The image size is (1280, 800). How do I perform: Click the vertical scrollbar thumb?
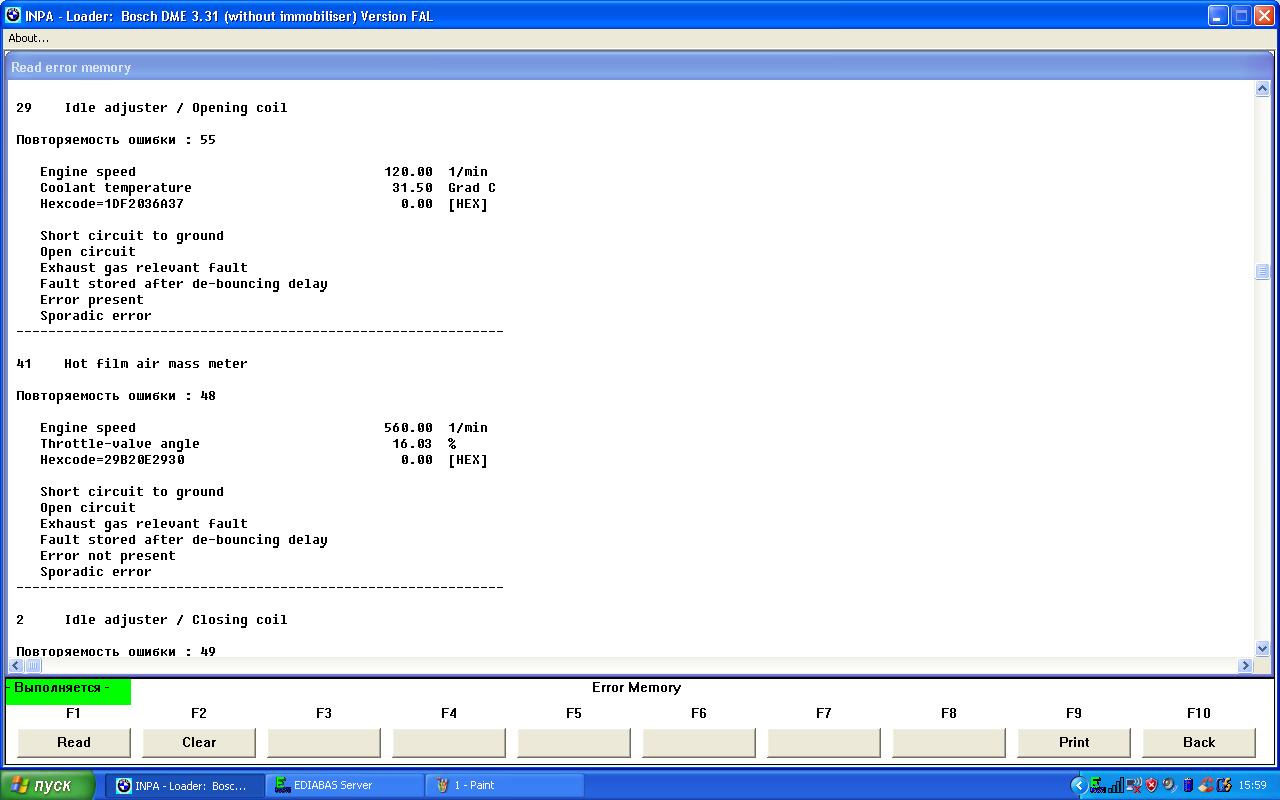(x=1262, y=272)
